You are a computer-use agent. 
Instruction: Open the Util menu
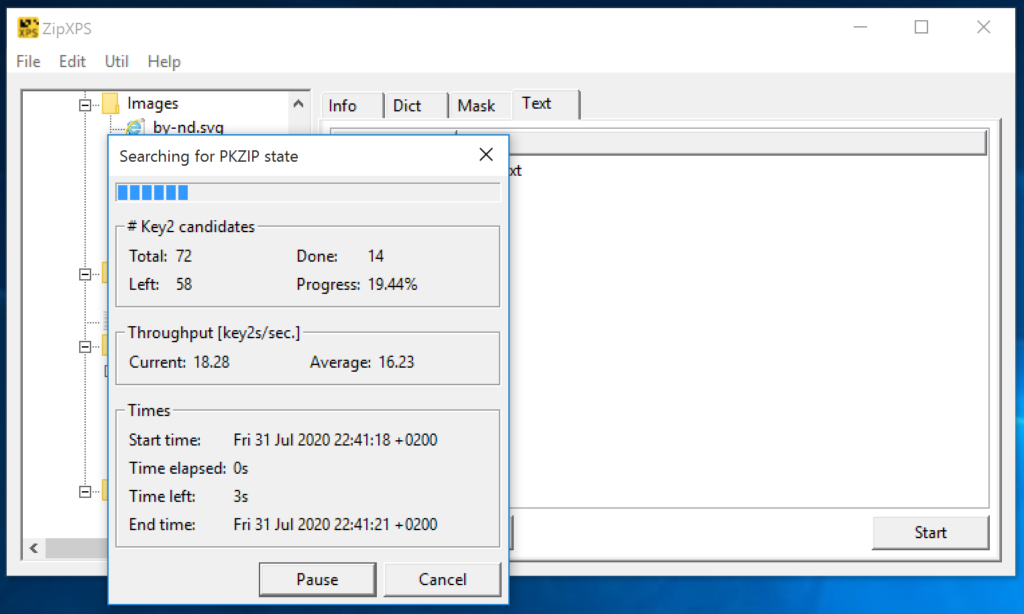pyautogui.click(x=116, y=61)
